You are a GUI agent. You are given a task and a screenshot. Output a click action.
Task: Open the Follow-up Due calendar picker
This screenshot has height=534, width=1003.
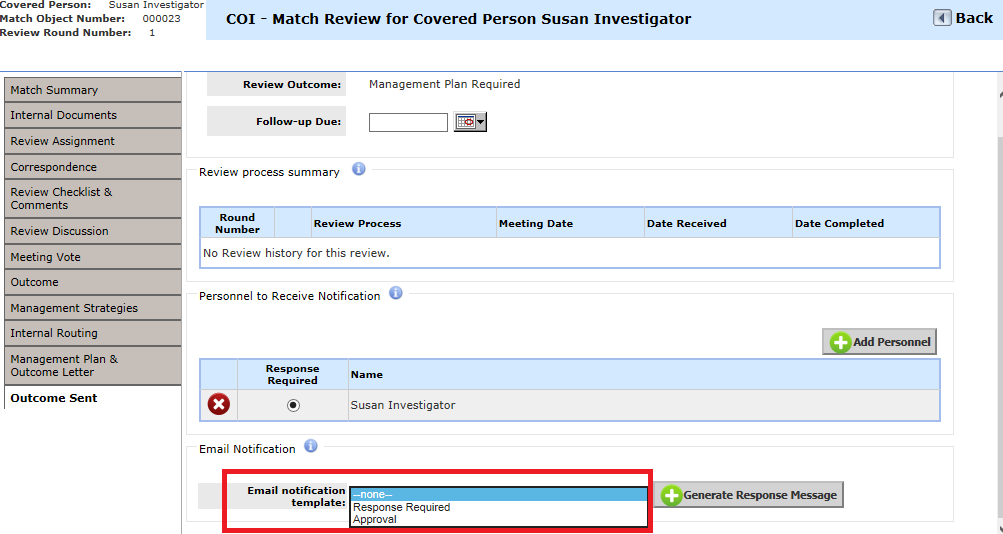[470, 122]
